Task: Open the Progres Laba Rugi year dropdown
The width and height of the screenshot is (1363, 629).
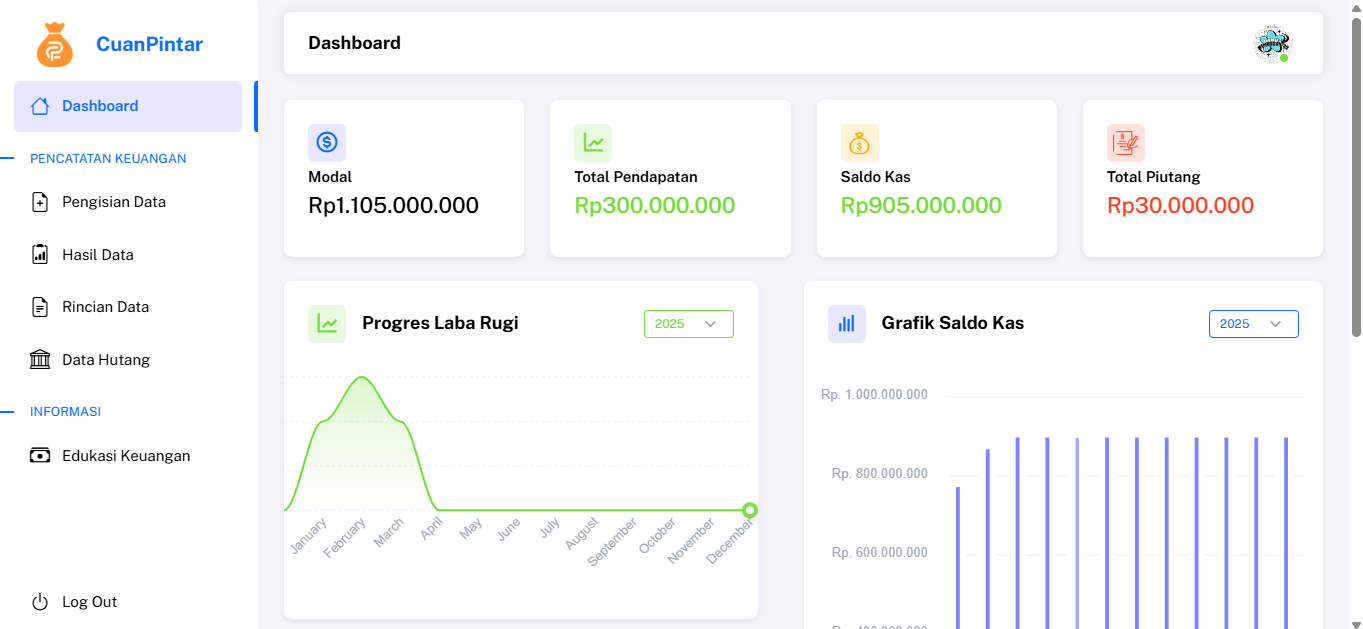Action: [x=688, y=324]
